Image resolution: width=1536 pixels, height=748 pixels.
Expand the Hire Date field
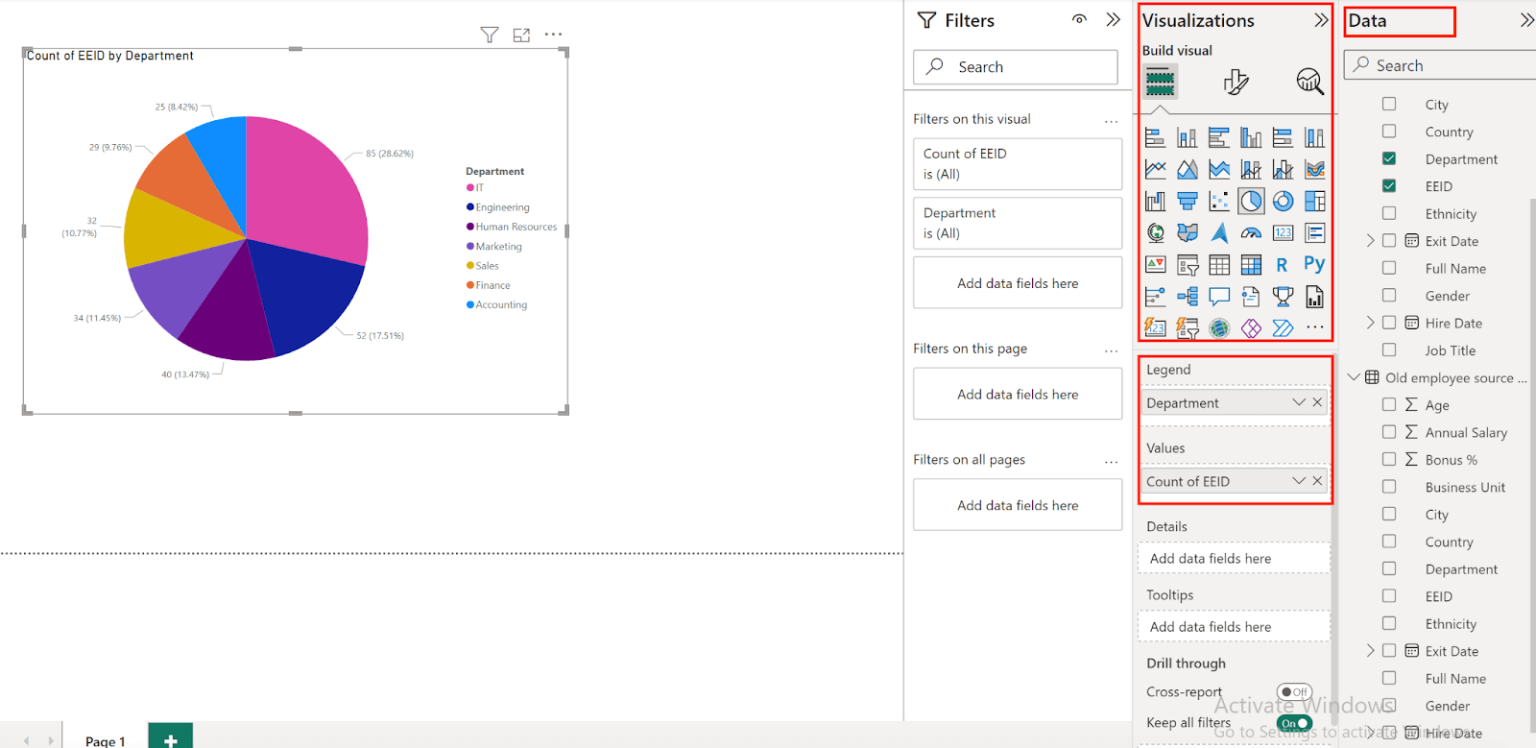pyautogui.click(x=1372, y=322)
